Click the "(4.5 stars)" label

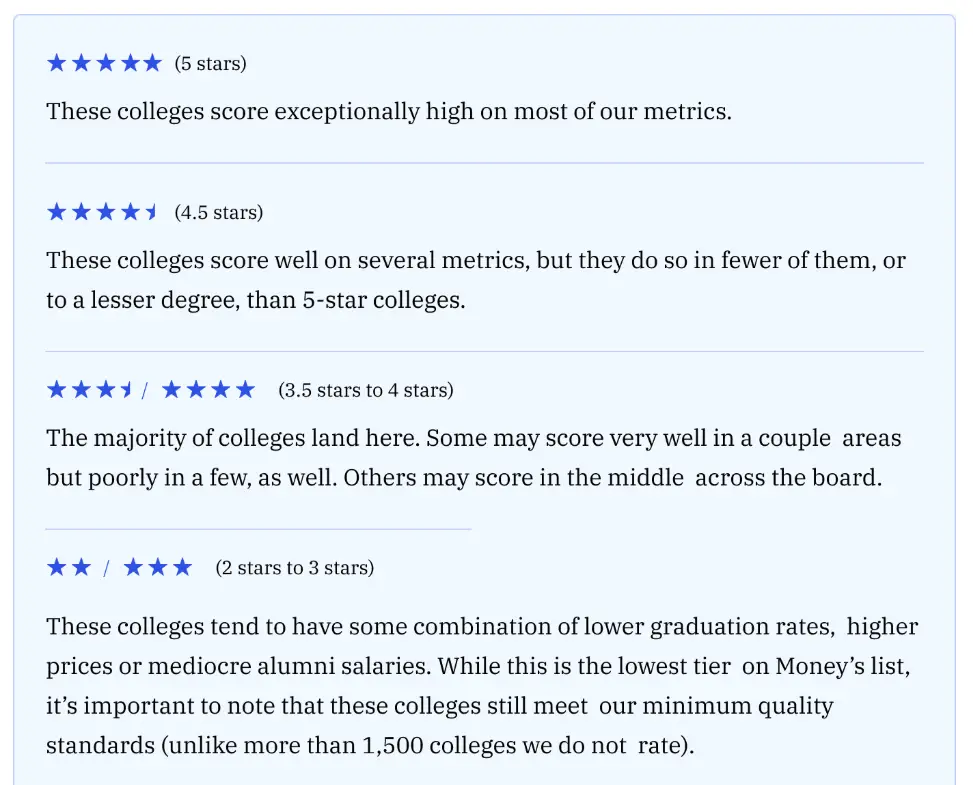point(218,213)
